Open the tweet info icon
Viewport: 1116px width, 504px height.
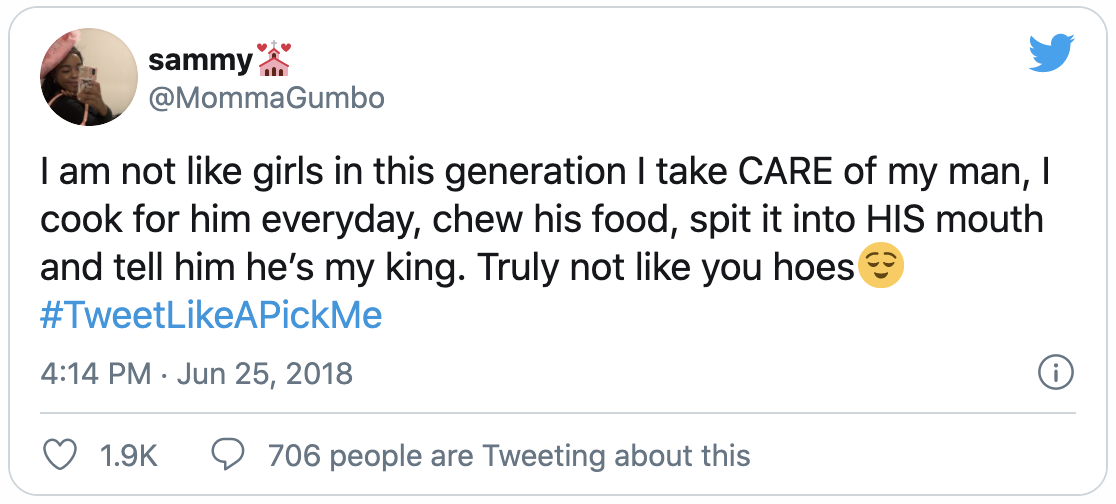click(1056, 373)
